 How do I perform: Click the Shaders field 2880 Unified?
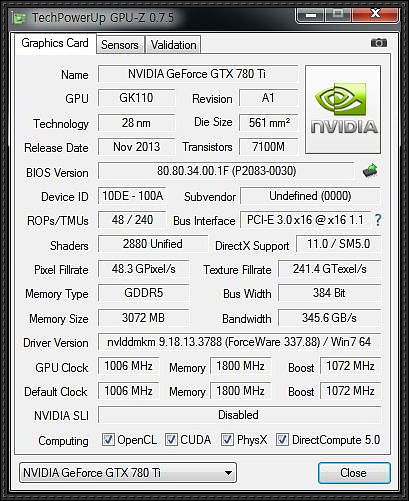[x=153, y=244]
